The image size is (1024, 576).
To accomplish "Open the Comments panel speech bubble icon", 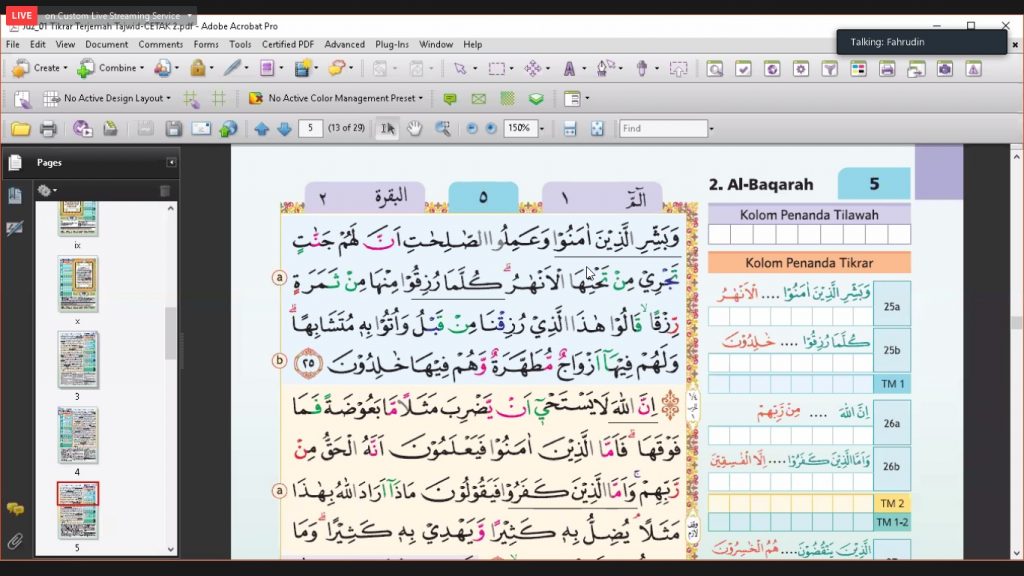I will (15, 508).
